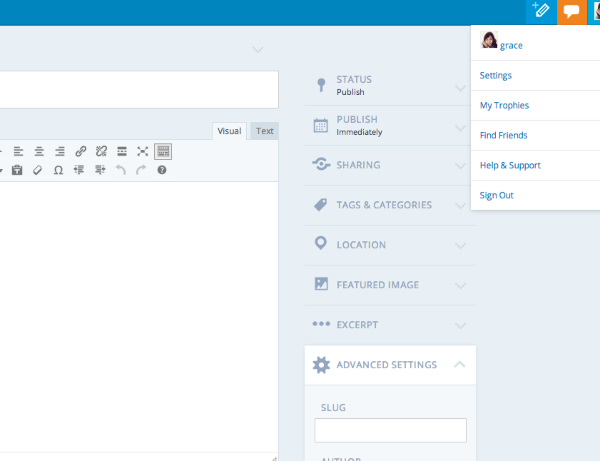The image size is (600, 461).
Task: Click the remove link icon
Action: click(101, 151)
